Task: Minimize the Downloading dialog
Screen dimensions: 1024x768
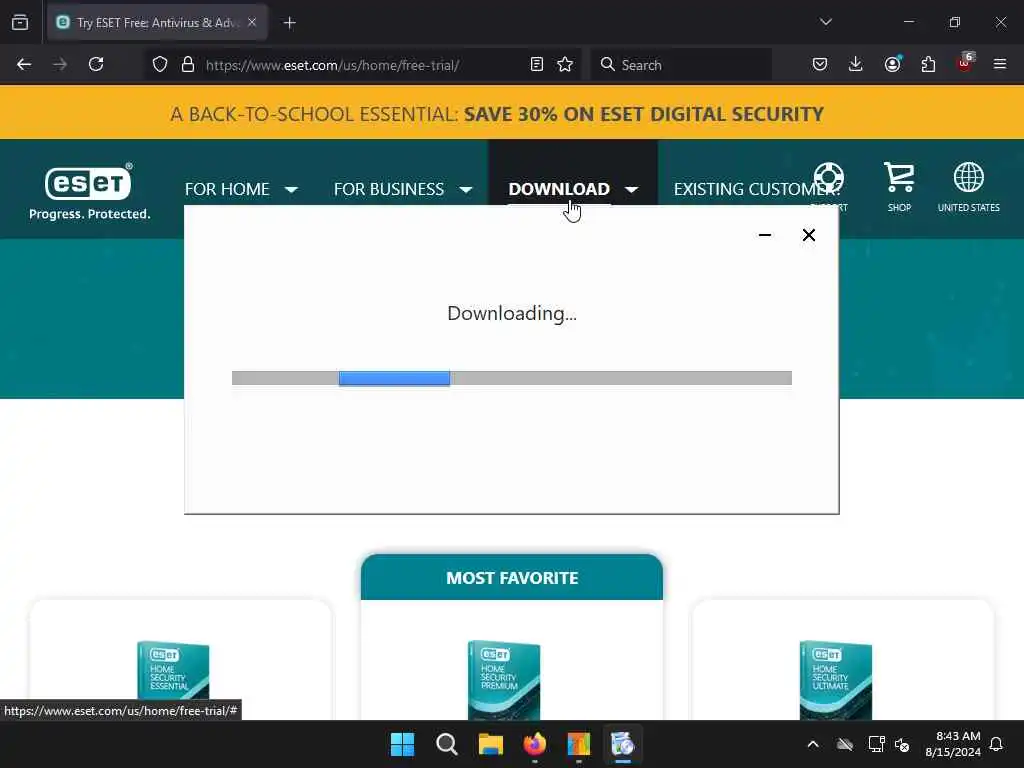Action: (x=765, y=235)
